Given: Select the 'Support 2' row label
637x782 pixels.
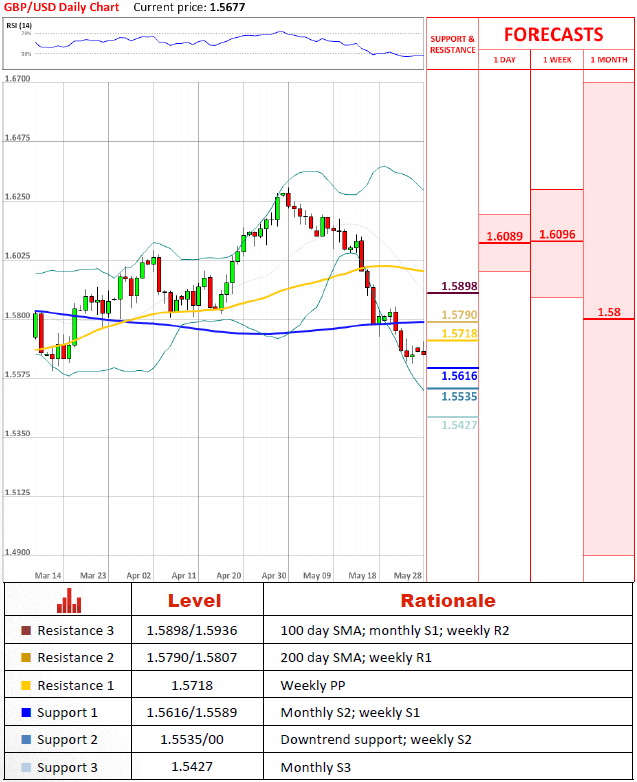Looking at the screenshot, I should click(x=67, y=740).
